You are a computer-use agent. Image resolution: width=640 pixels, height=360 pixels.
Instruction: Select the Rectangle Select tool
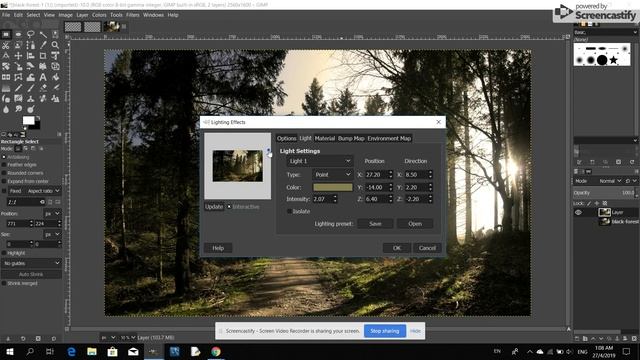click(x=6, y=35)
